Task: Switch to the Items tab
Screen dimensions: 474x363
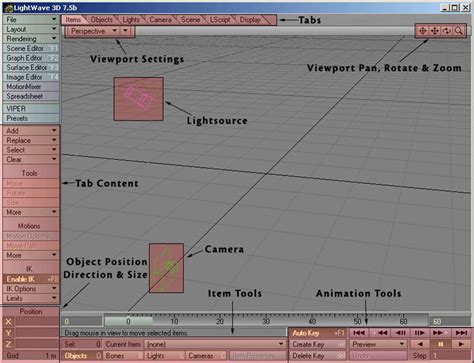Action: (x=73, y=20)
